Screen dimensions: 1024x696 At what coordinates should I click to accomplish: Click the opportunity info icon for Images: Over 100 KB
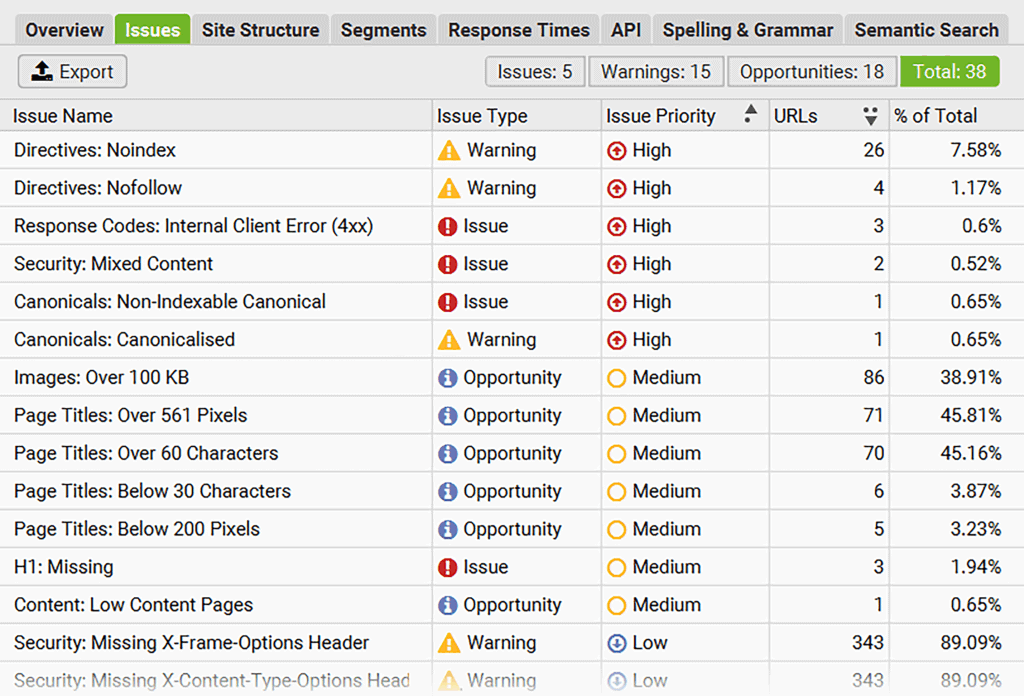coord(448,379)
